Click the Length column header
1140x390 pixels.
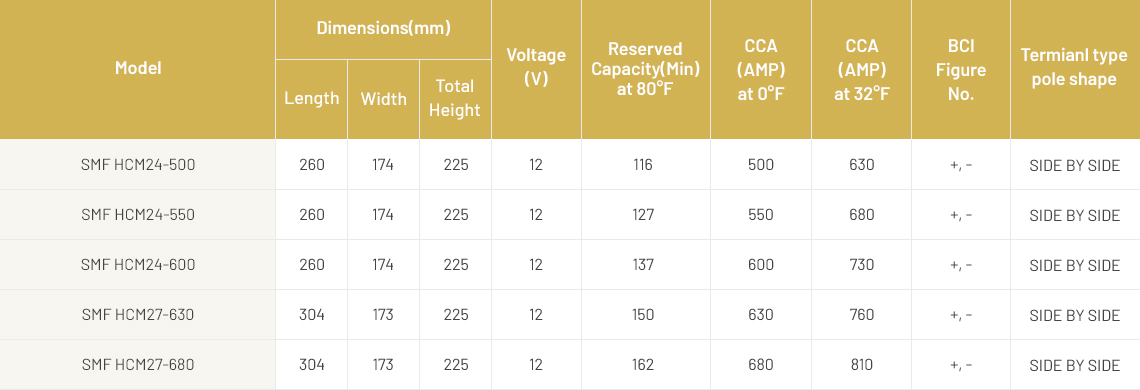tap(311, 99)
